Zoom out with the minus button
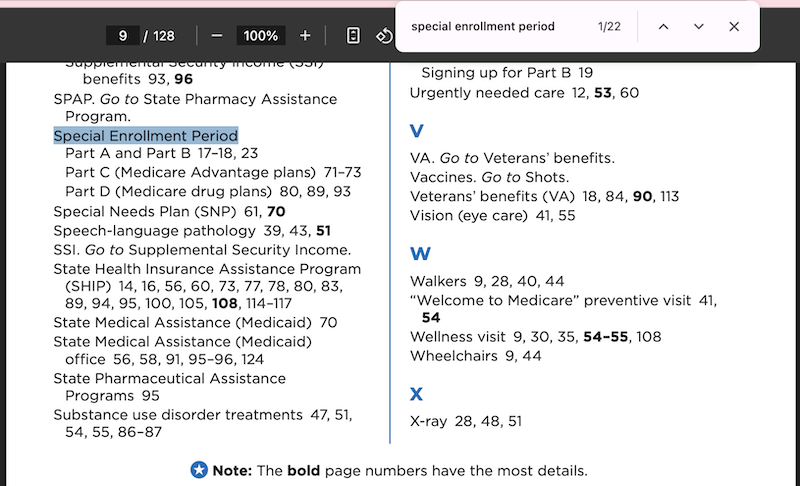 click(217, 36)
